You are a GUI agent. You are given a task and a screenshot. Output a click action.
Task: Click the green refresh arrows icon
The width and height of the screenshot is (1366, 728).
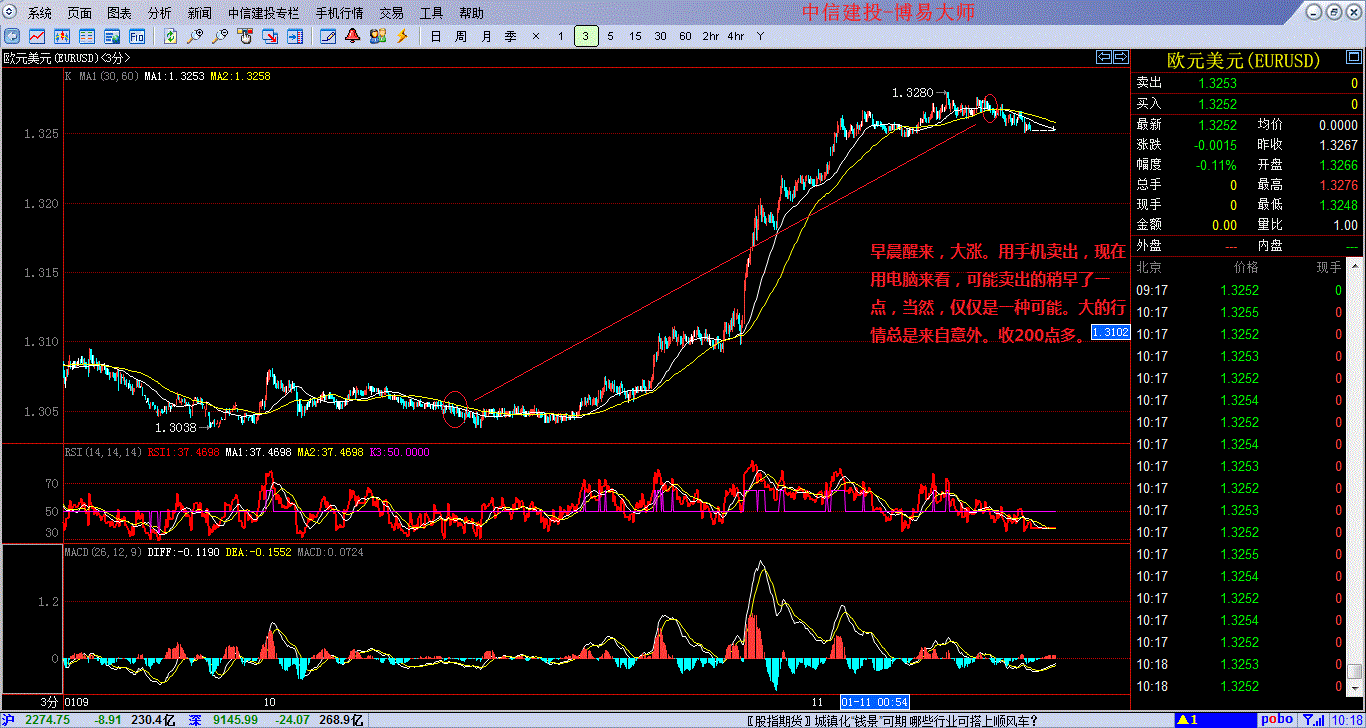(x=171, y=36)
